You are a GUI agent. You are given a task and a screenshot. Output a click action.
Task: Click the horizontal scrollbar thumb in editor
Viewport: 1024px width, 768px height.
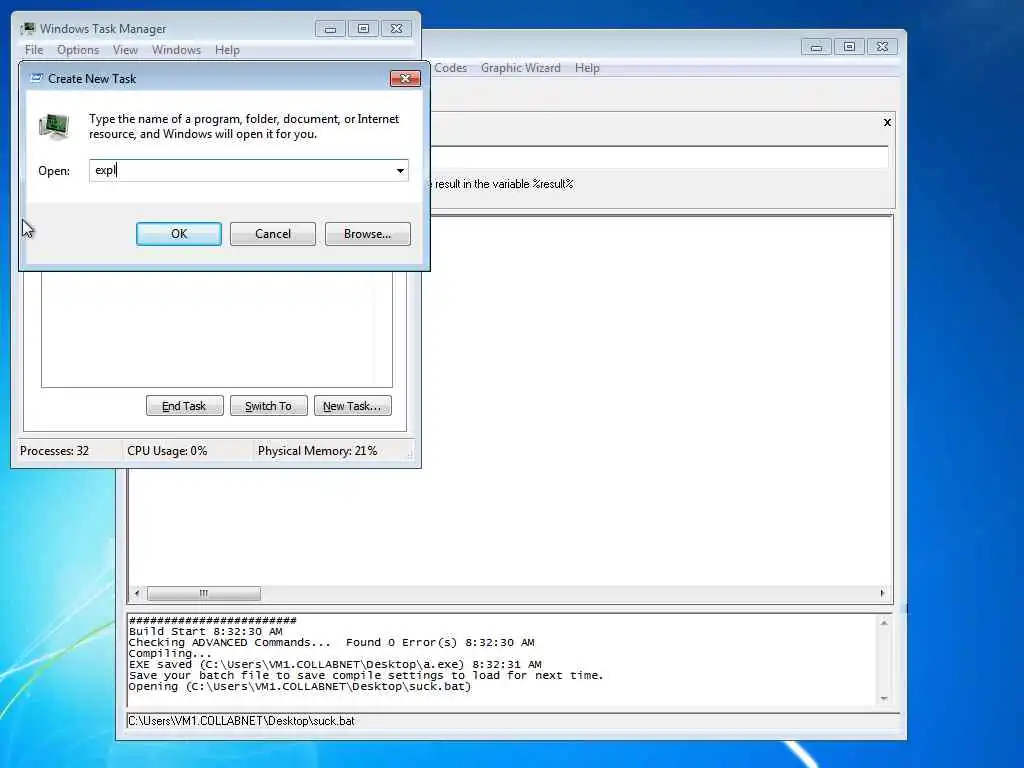tap(204, 593)
